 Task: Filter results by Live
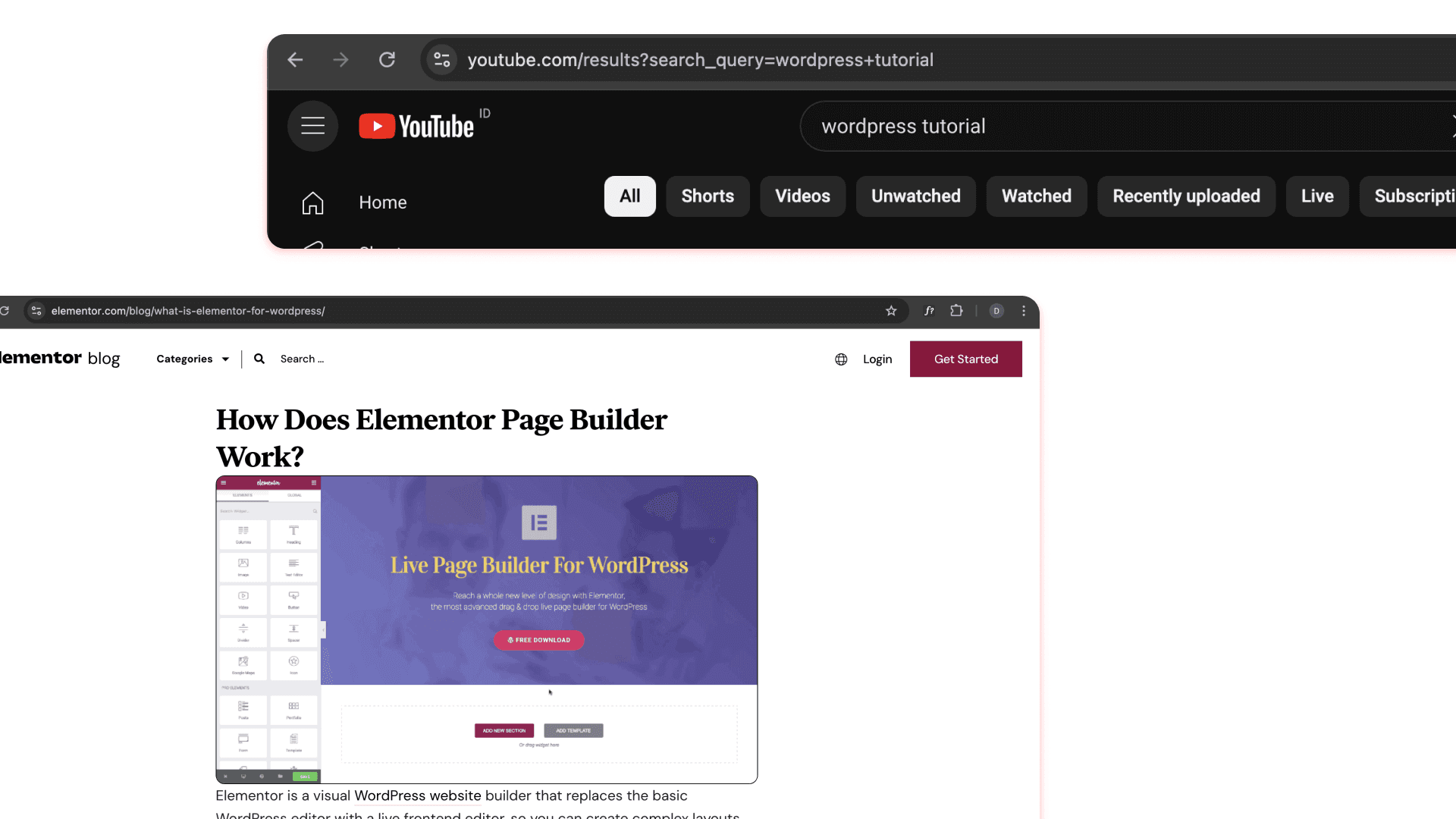pos(1317,196)
